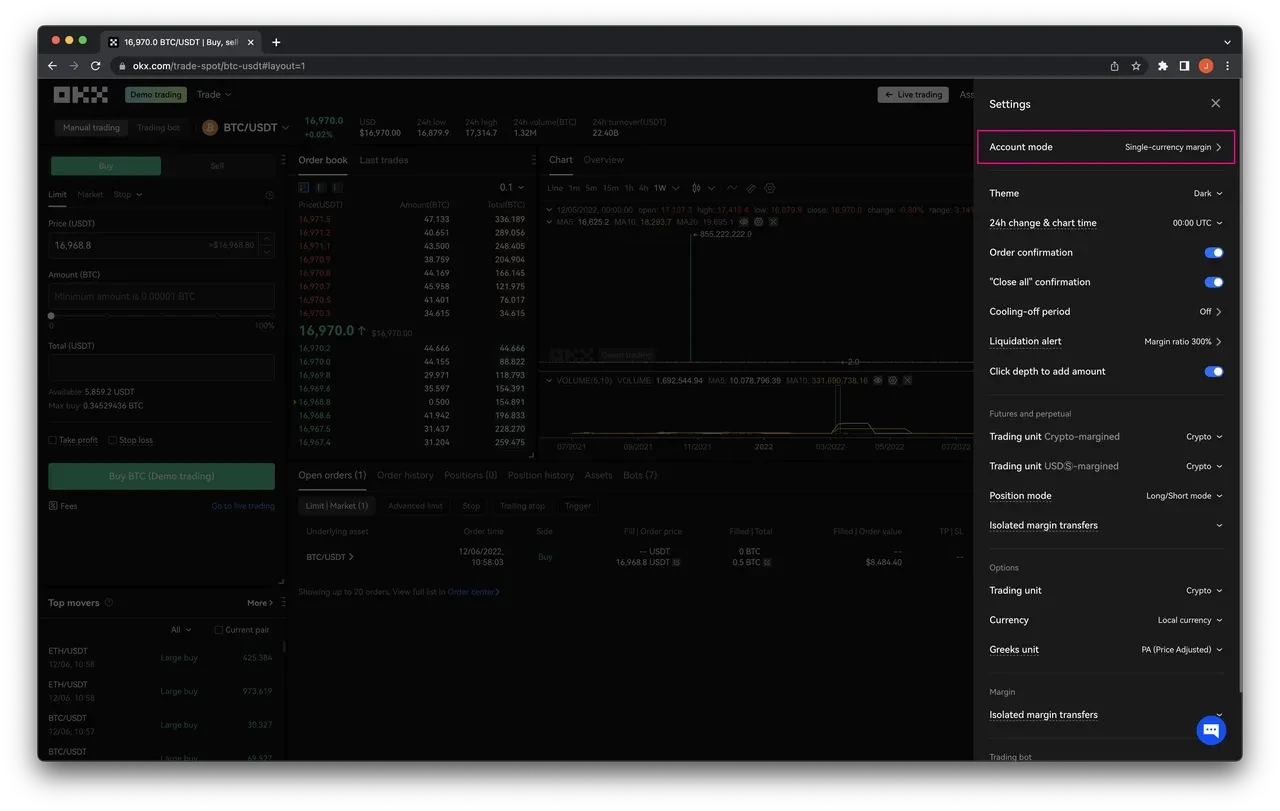Remove the MA indicator with its X
Viewport: 1280px width, 811px height.
click(773, 221)
